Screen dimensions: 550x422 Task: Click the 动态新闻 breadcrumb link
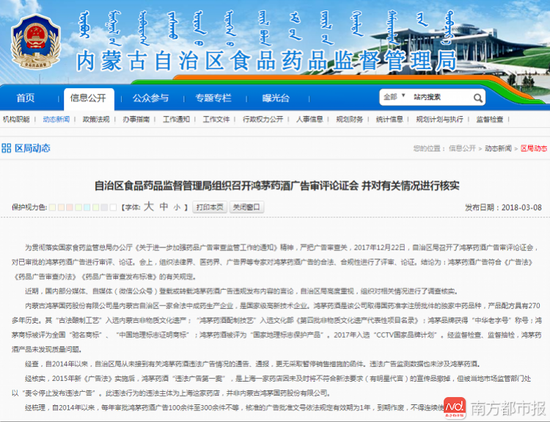click(498, 148)
